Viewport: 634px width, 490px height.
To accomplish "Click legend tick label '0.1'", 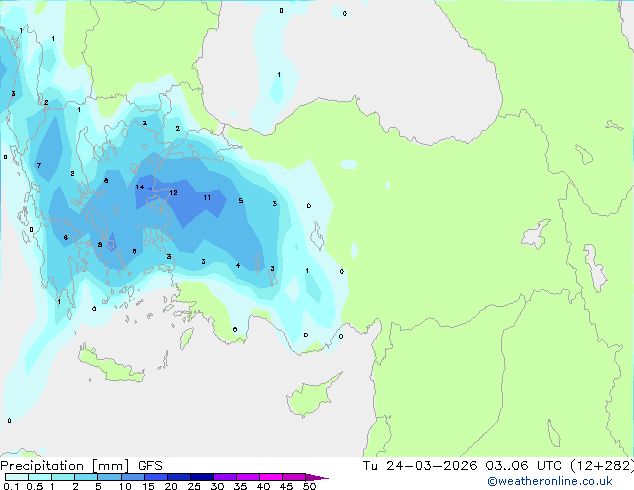I will (11, 486).
